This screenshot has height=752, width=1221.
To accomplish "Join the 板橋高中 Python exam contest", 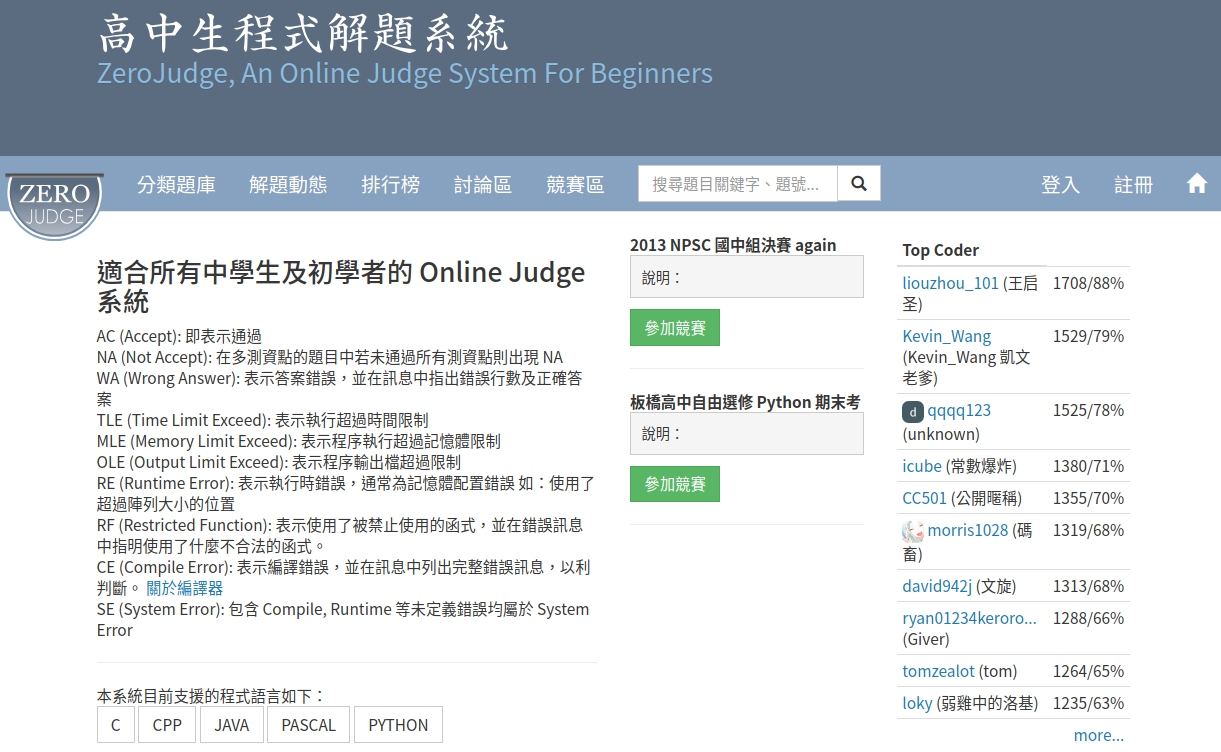I will point(674,484).
